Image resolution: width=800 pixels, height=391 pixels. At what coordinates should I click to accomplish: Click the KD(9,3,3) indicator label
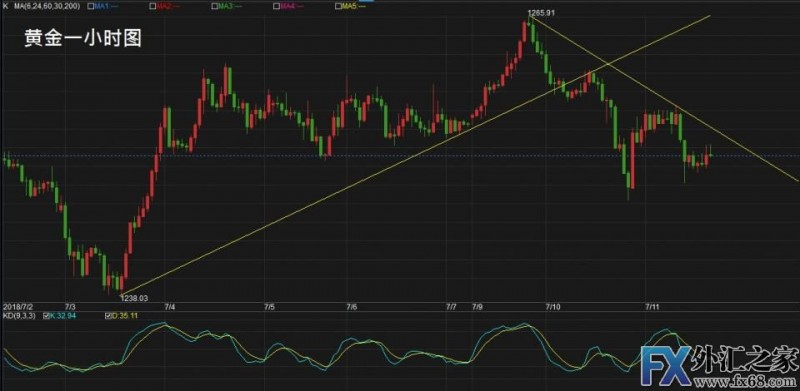[18, 316]
